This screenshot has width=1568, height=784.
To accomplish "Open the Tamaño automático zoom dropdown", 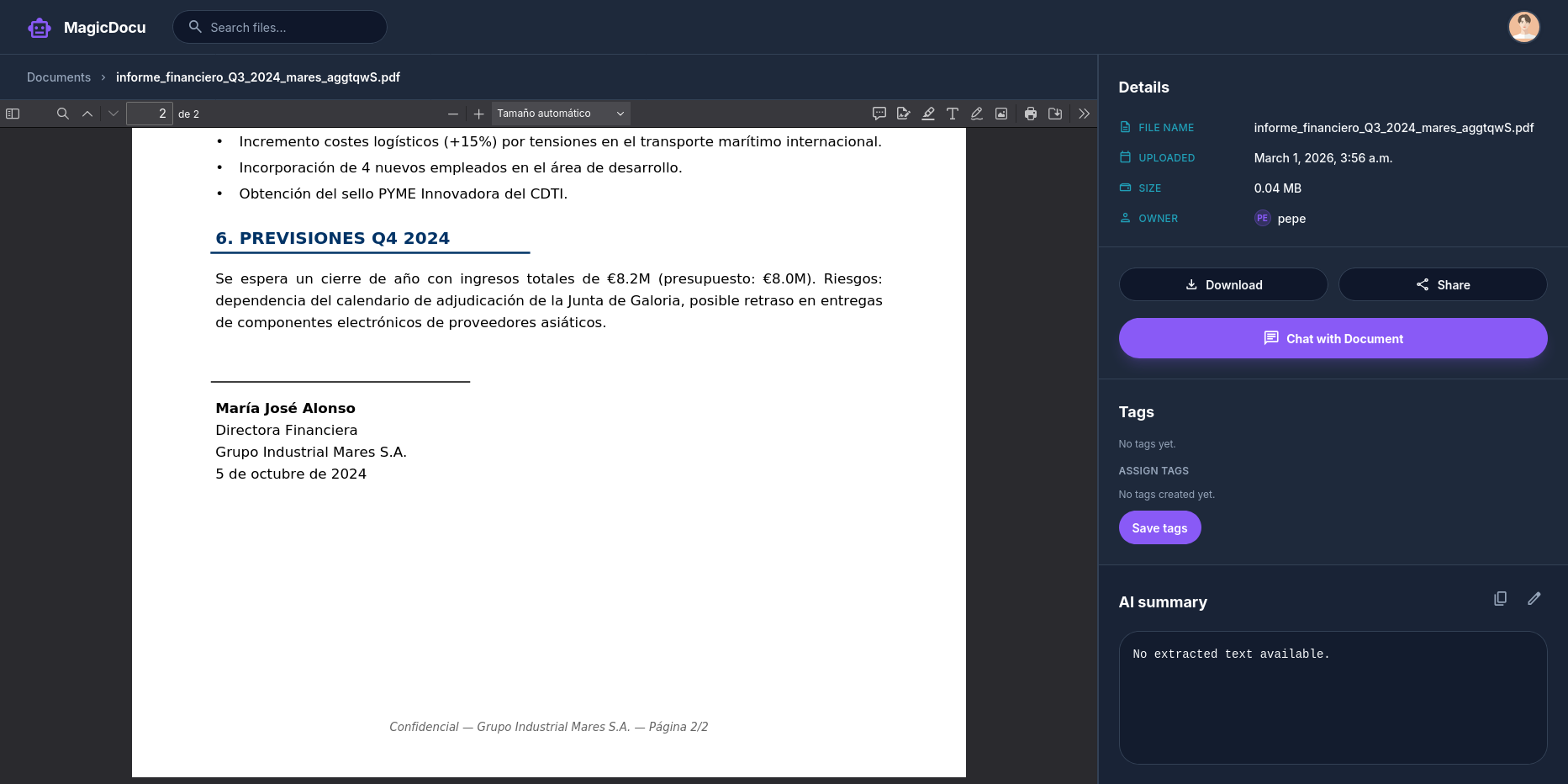I will [x=561, y=114].
